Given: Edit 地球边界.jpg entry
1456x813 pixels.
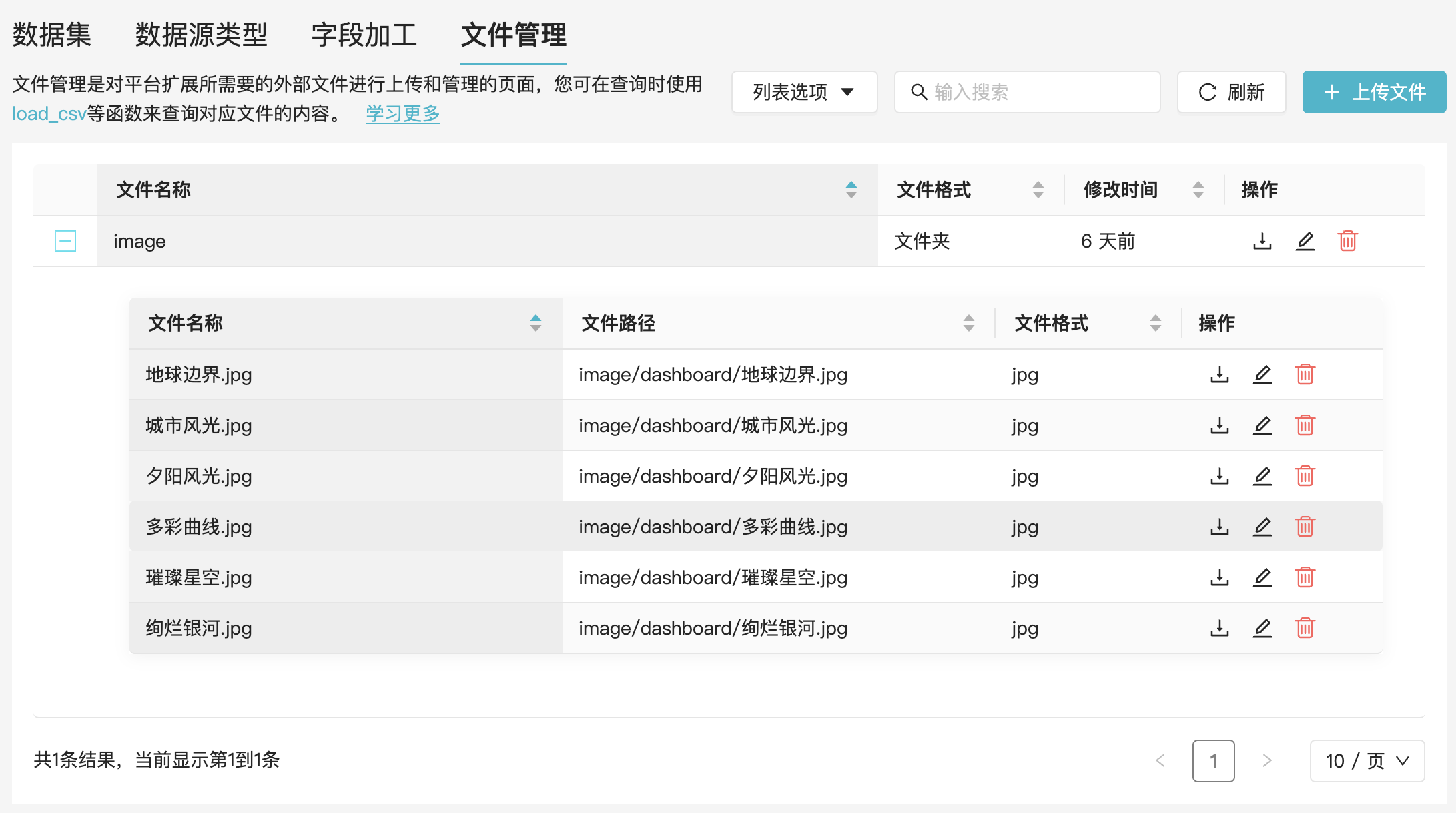Looking at the screenshot, I should 1262,374.
